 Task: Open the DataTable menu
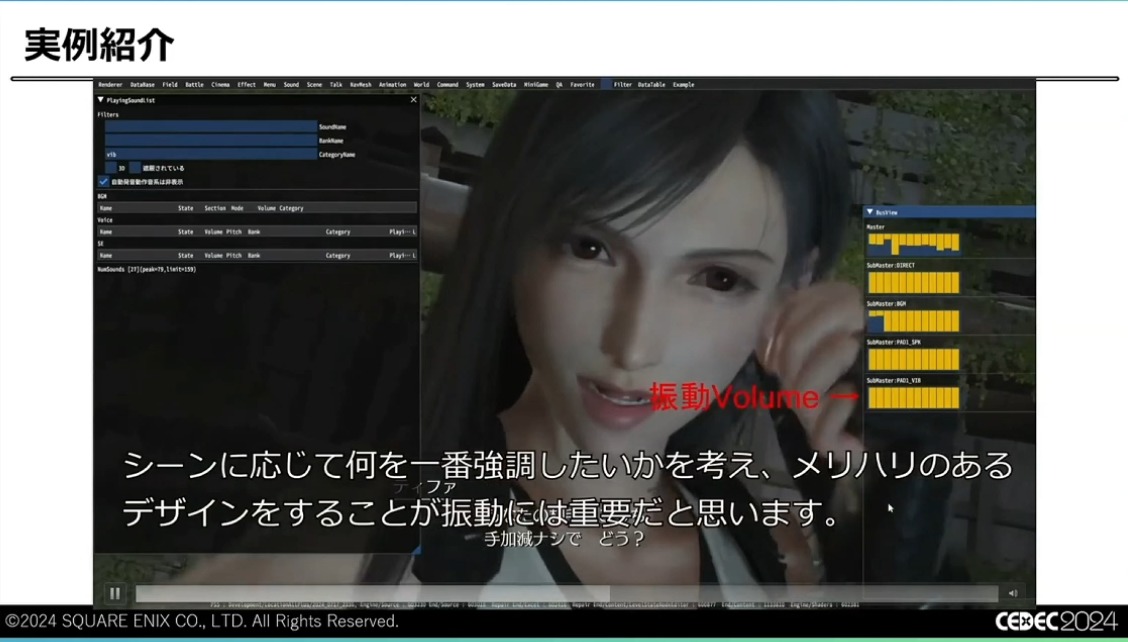(652, 85)
